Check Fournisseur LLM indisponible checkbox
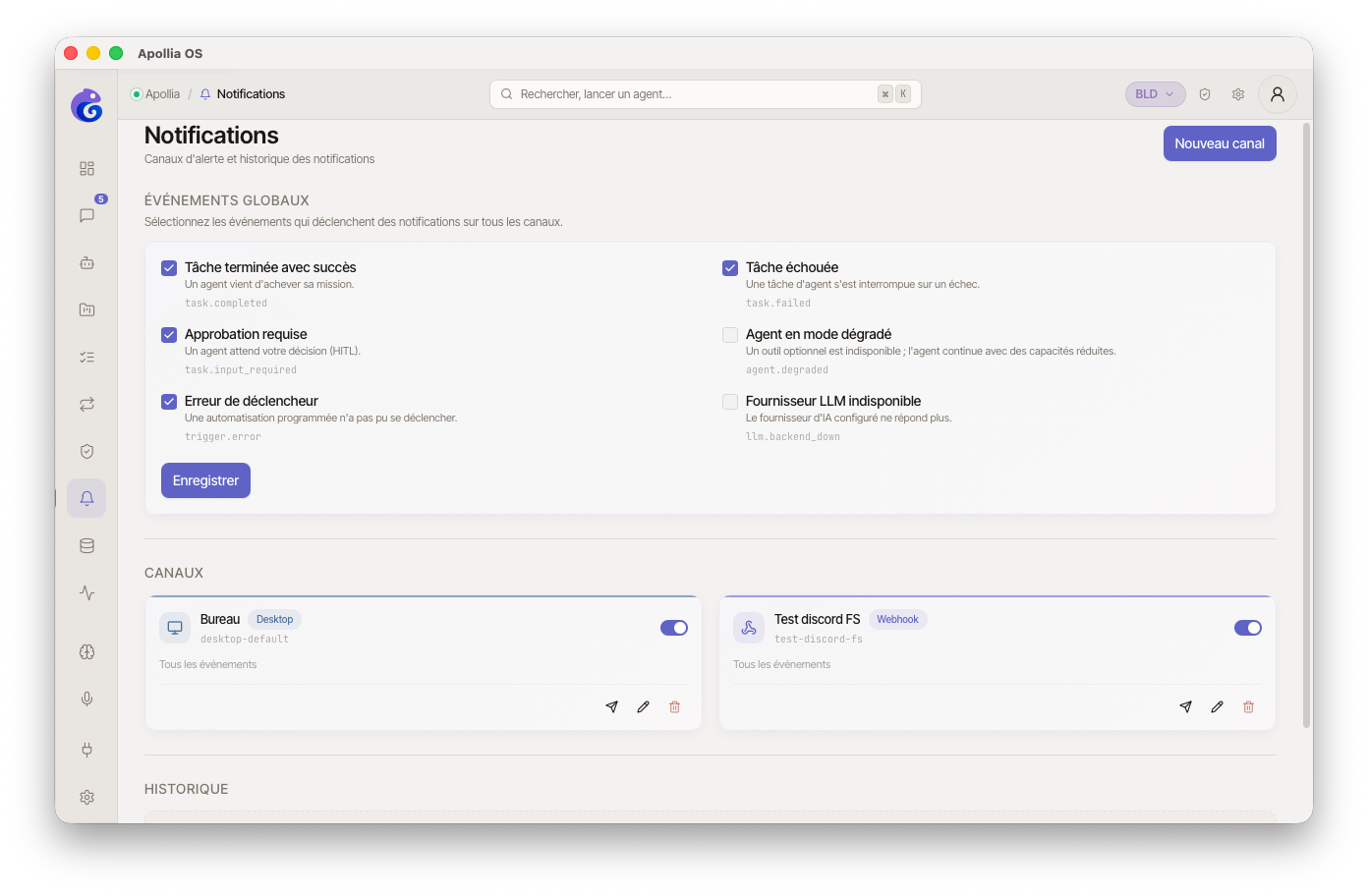The image size is (1368, 896). pyautogui.click(x=730, y=402)
